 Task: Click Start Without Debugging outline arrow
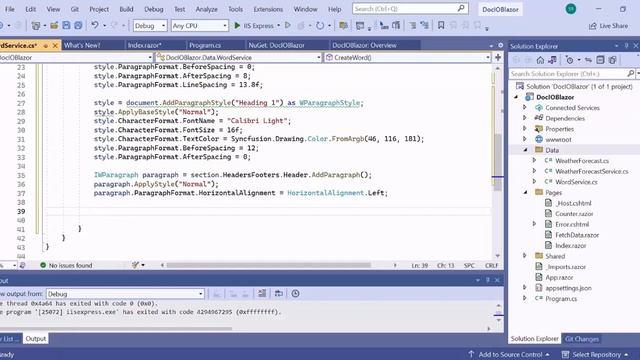click(288, 25)
